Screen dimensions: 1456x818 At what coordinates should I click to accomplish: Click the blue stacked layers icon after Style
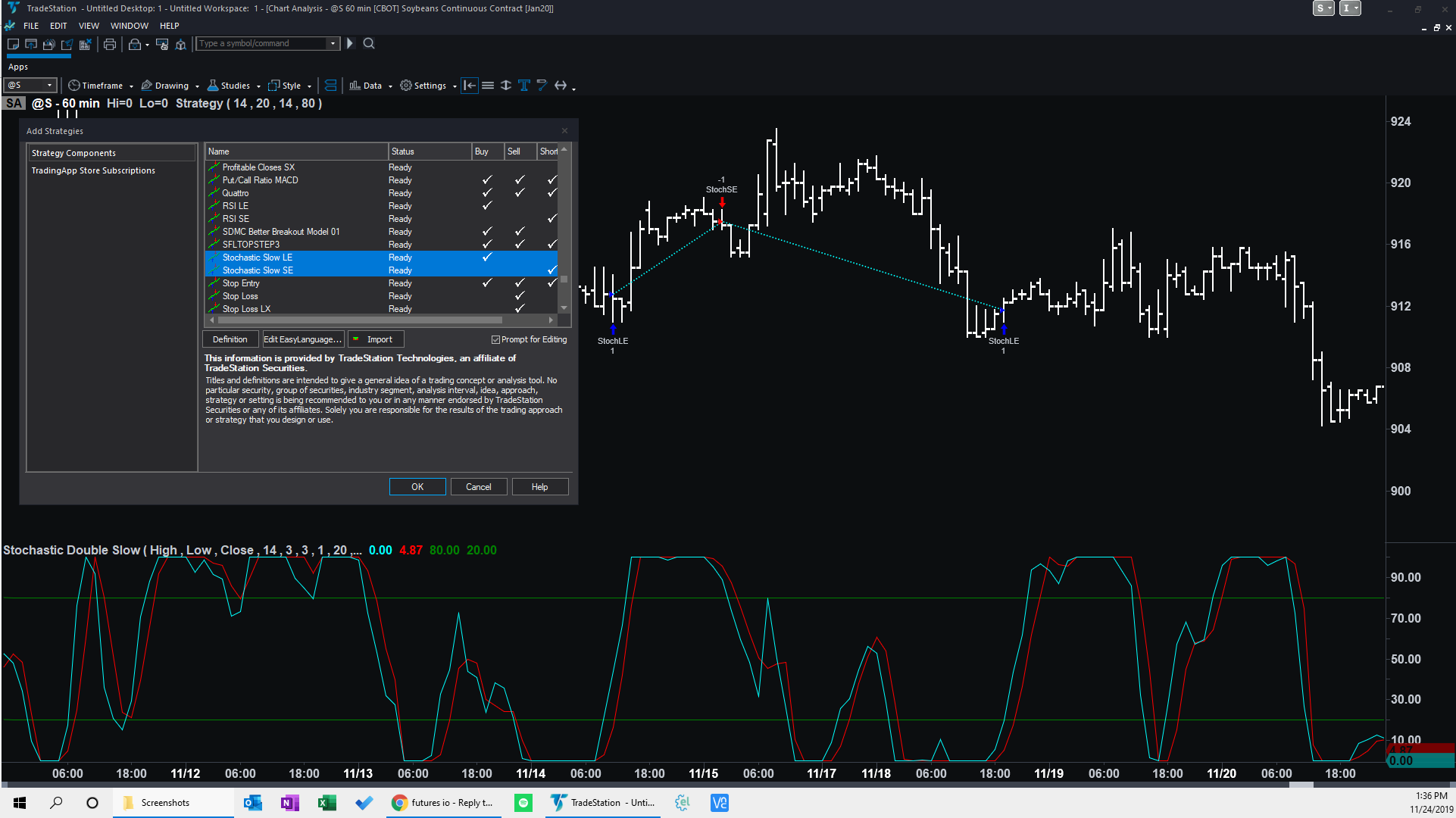(x=330, y=86)
